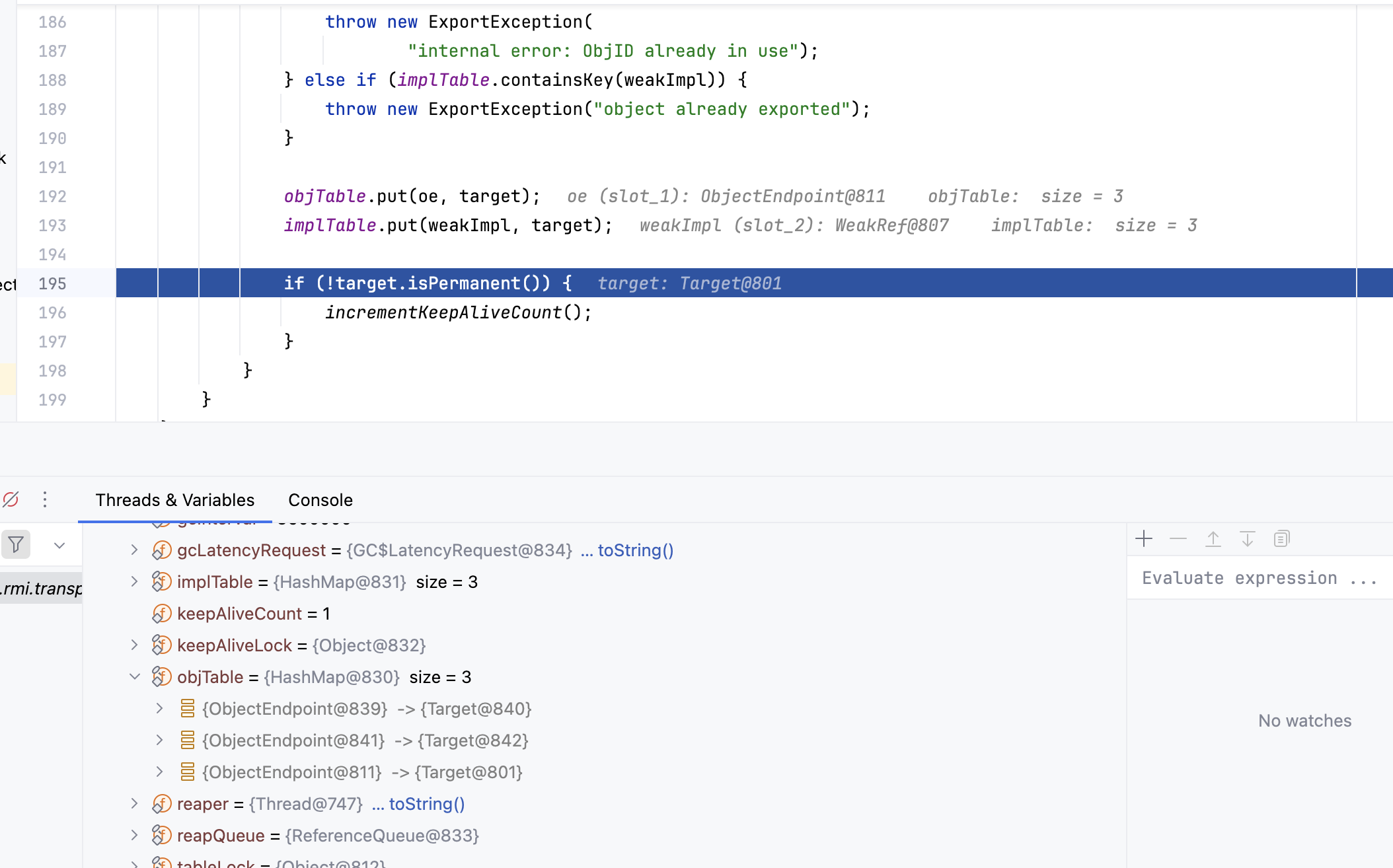Click the copy watches icon
Screen dimensions: 1393x868
coord(1281,539)
